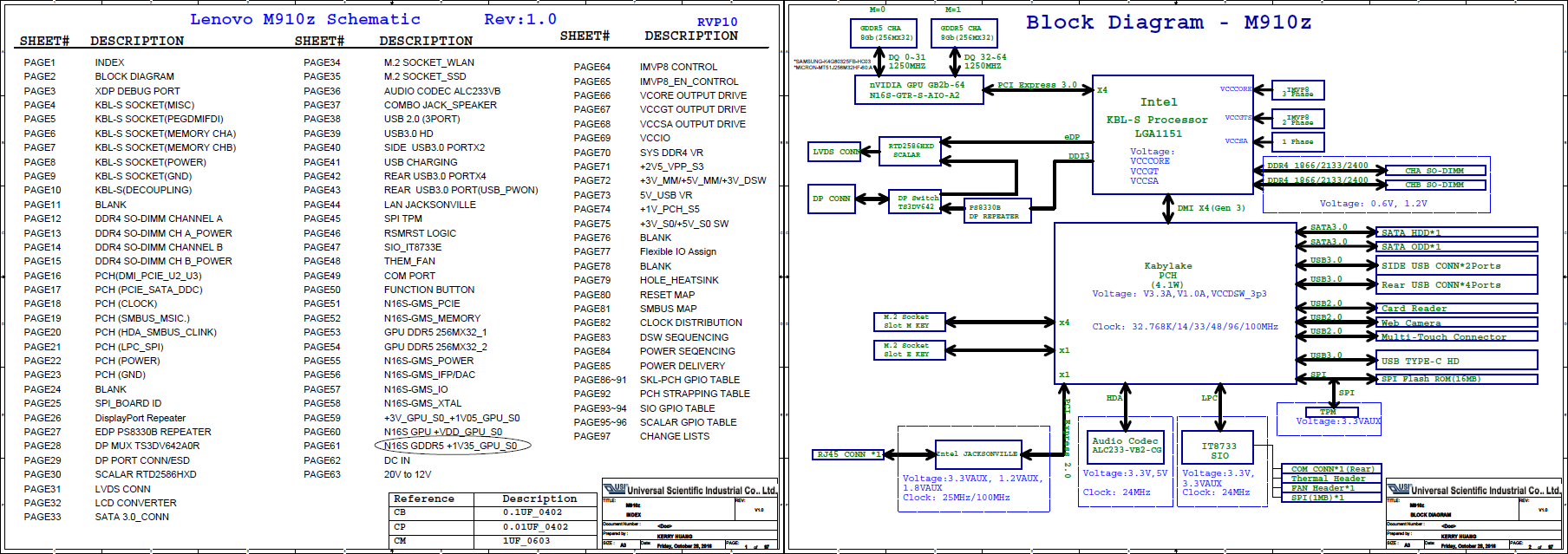Click VCORE OUTPUT DRIVE row
1568x554 pixels.
click(x=660, y=95)
